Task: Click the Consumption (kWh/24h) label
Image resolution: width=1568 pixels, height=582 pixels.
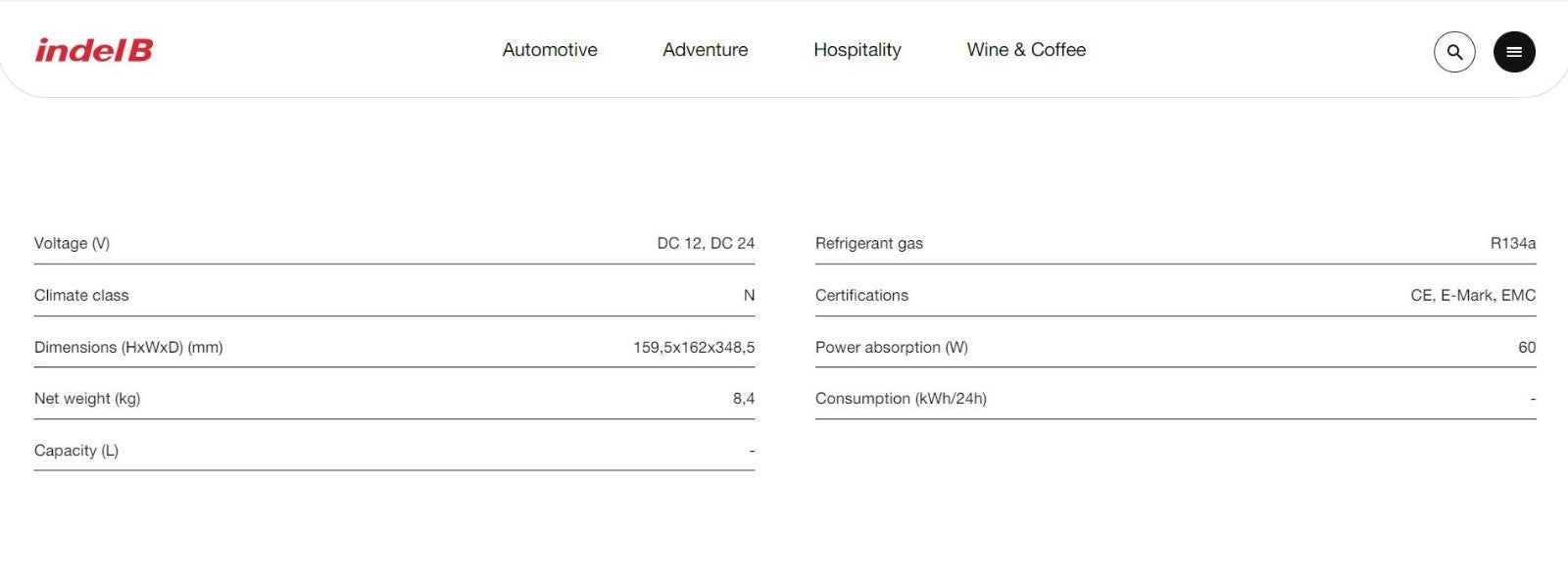Action: 901,399
